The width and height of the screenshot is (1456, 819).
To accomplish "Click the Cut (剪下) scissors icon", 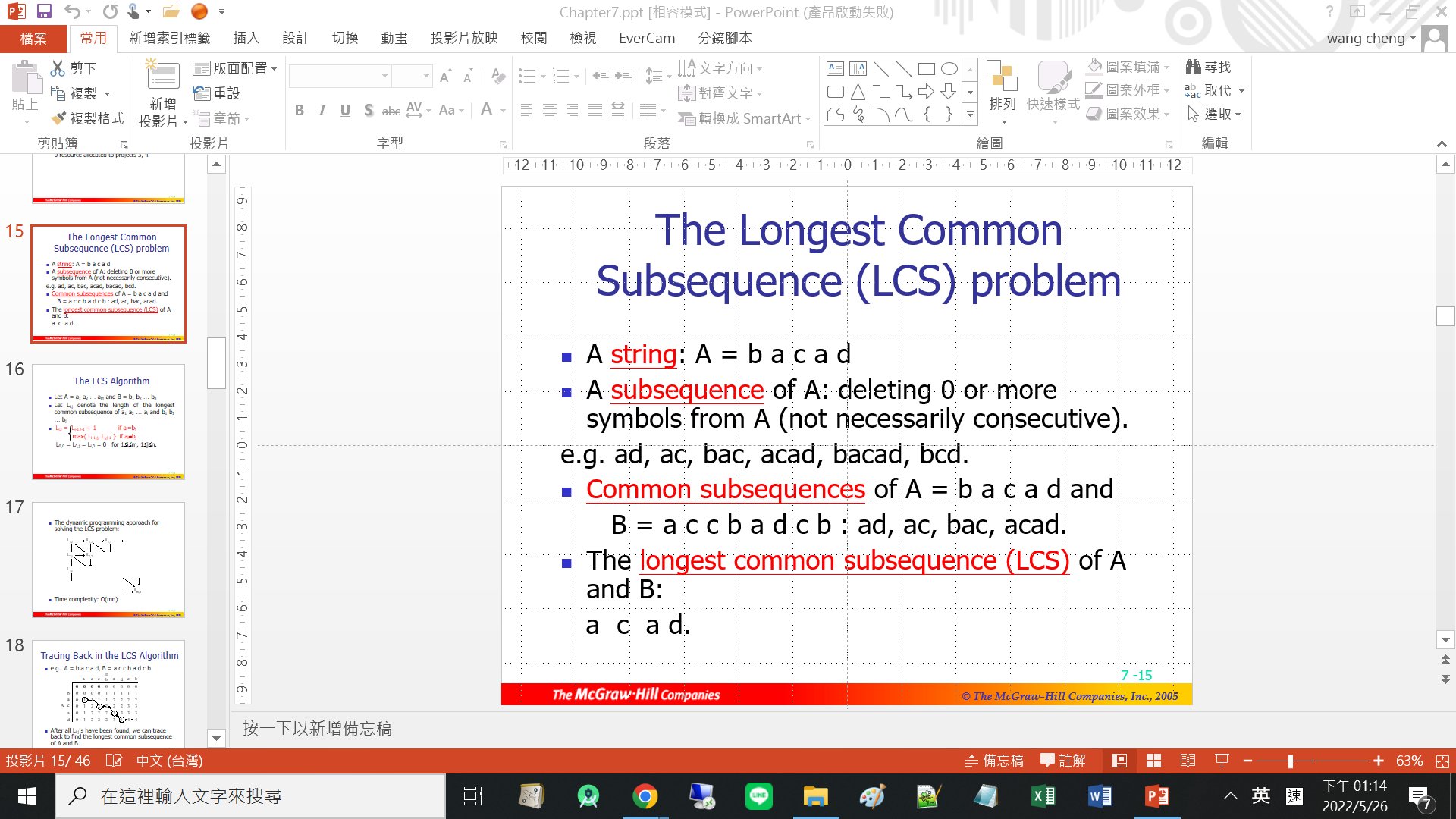I will click(x=58, y=68).
